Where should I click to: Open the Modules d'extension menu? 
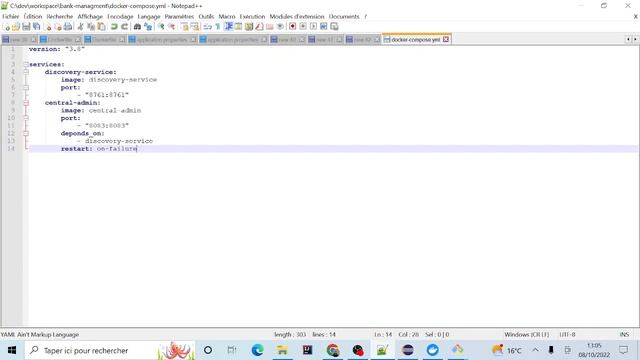coord(297,16)
